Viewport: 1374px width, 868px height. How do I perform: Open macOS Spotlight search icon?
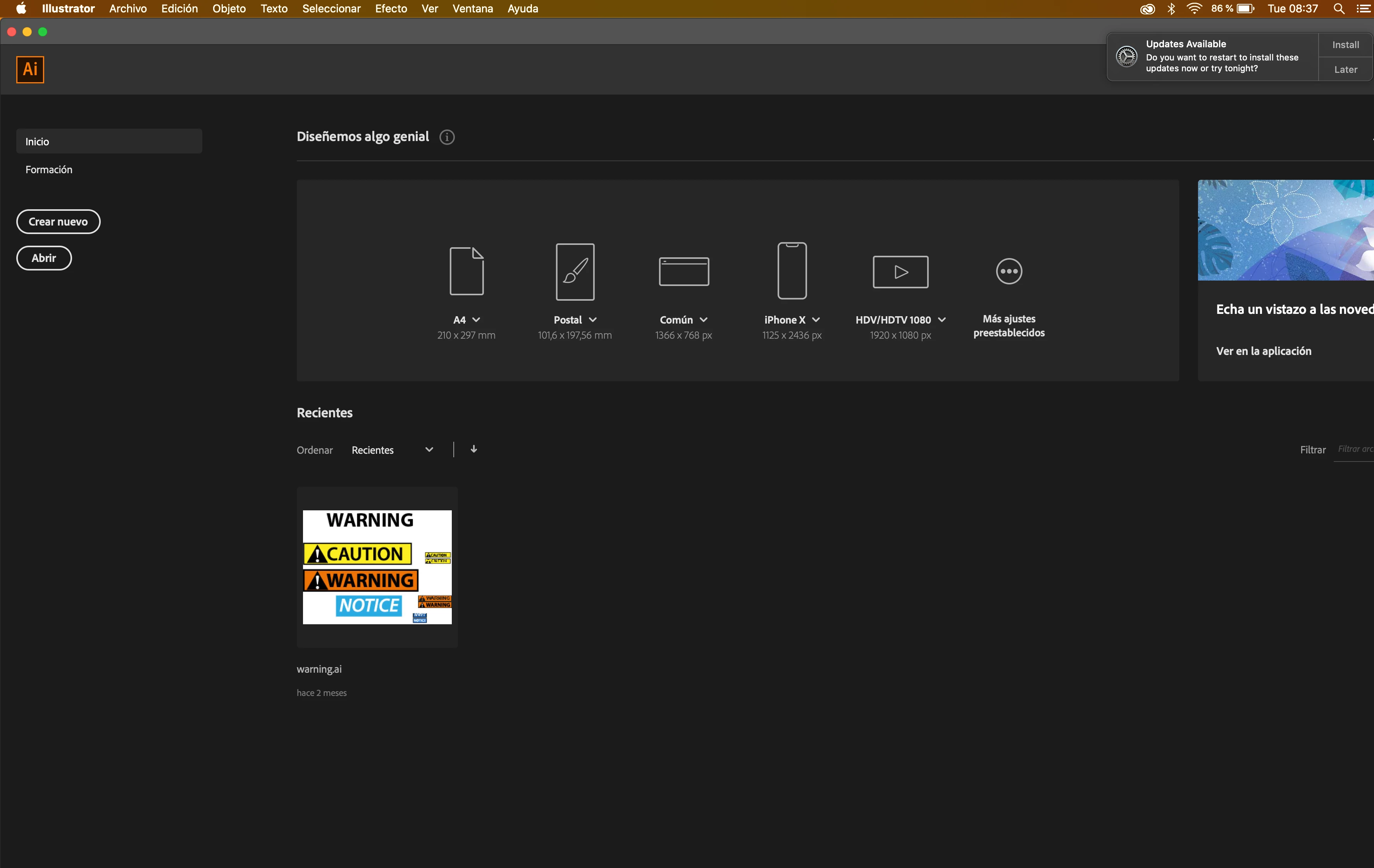point(1339,9)
